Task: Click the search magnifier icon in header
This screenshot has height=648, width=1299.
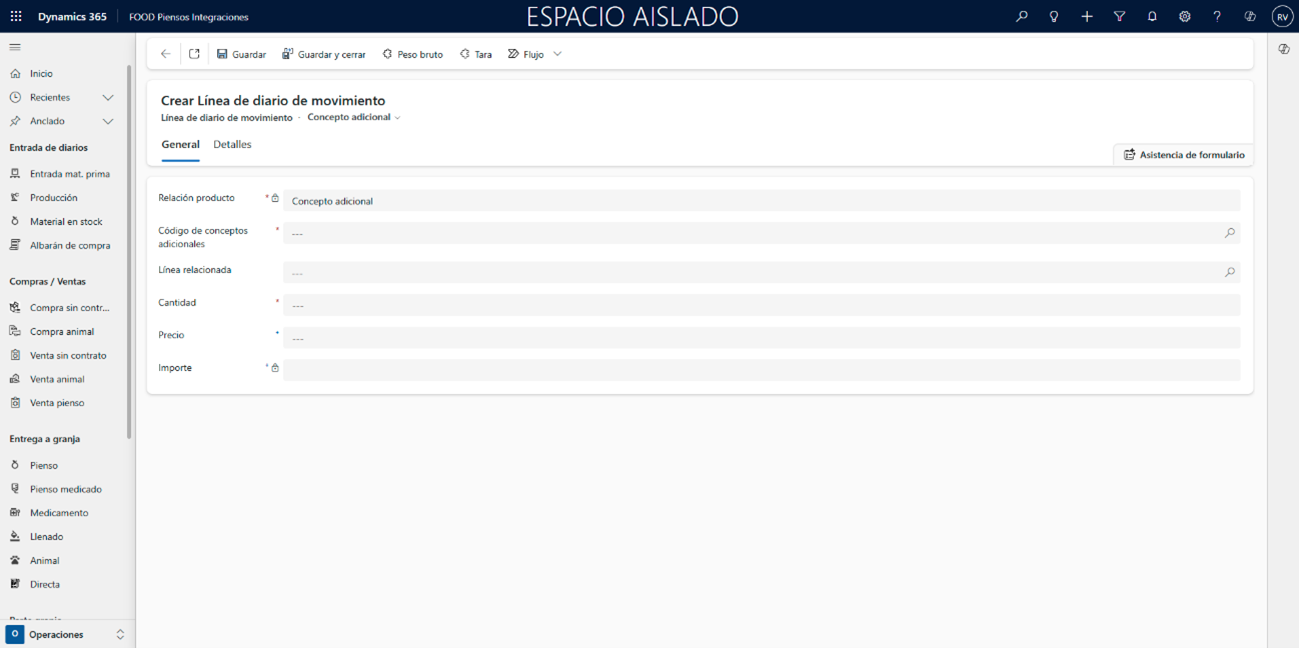Action: 1021,17
